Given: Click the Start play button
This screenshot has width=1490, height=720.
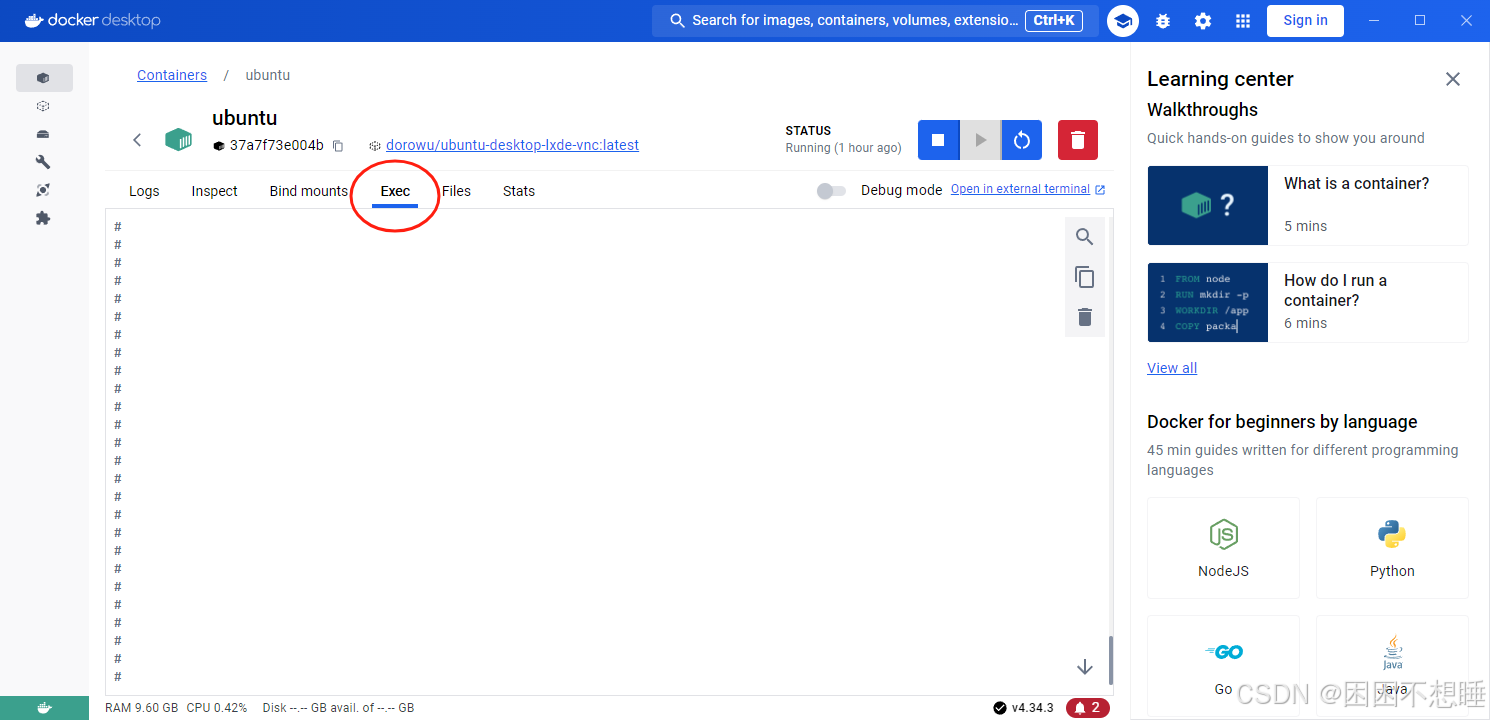Looking at the screenshot, I should coord(980,140).
